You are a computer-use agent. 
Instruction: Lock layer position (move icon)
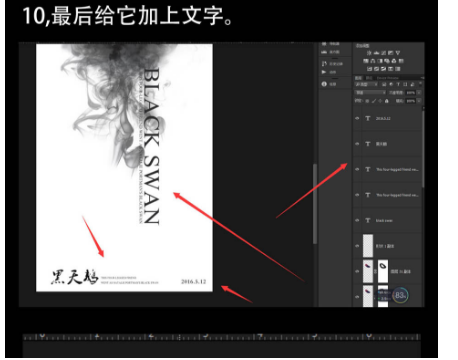point(380,101)
